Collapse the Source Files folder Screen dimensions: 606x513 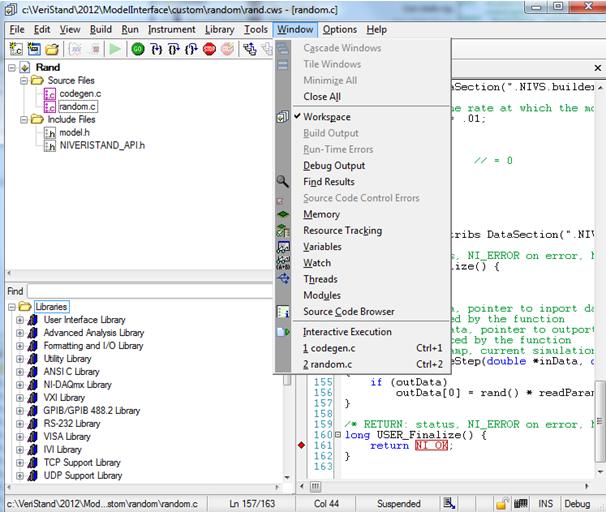click(x=23, y=80)
